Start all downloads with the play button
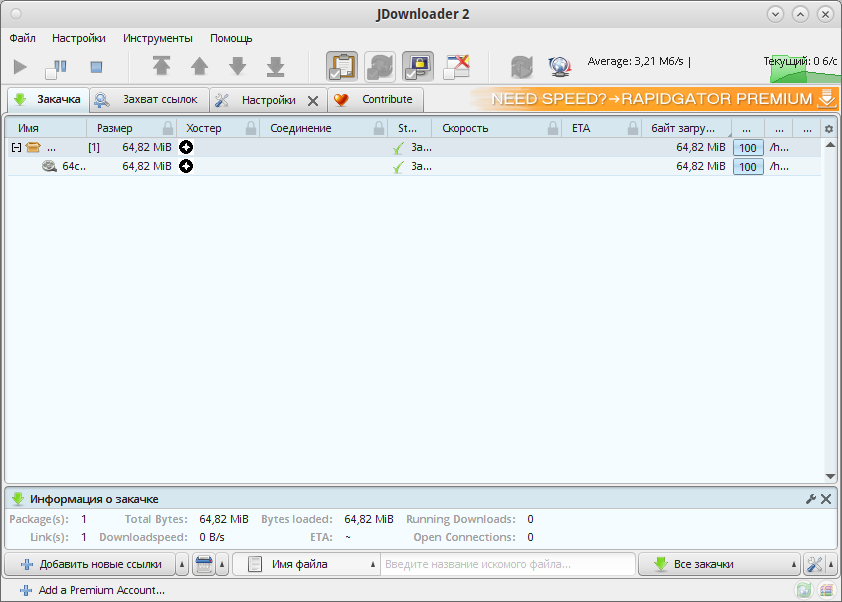Screen dimensions: 842x602 (x=20, y=67)
